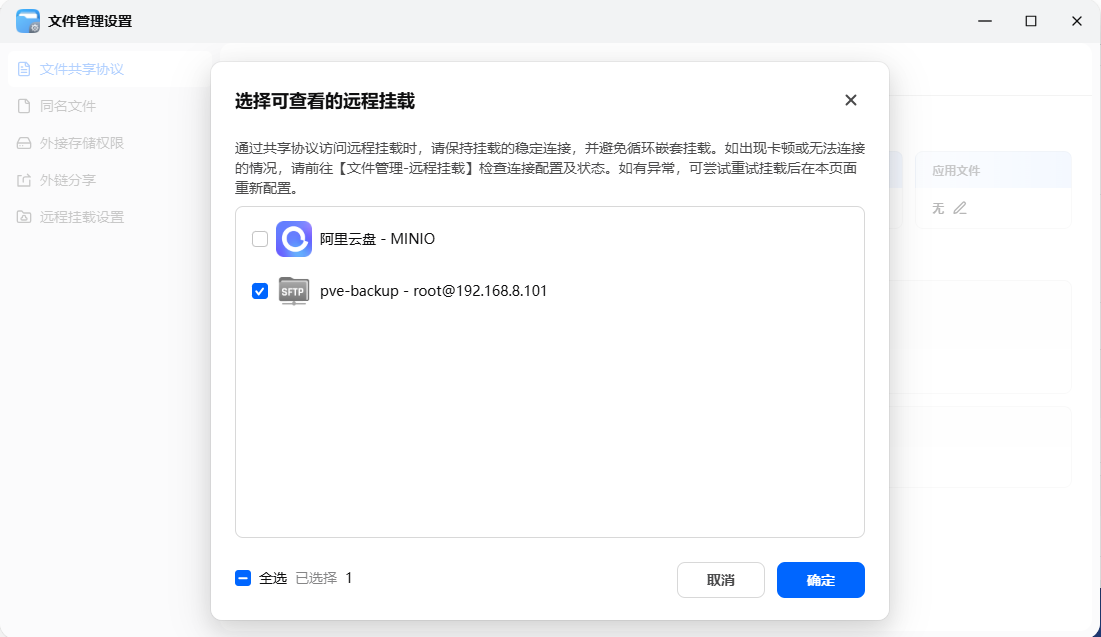Click the SFTP pve-backup mount icon

tap(294, 291)
